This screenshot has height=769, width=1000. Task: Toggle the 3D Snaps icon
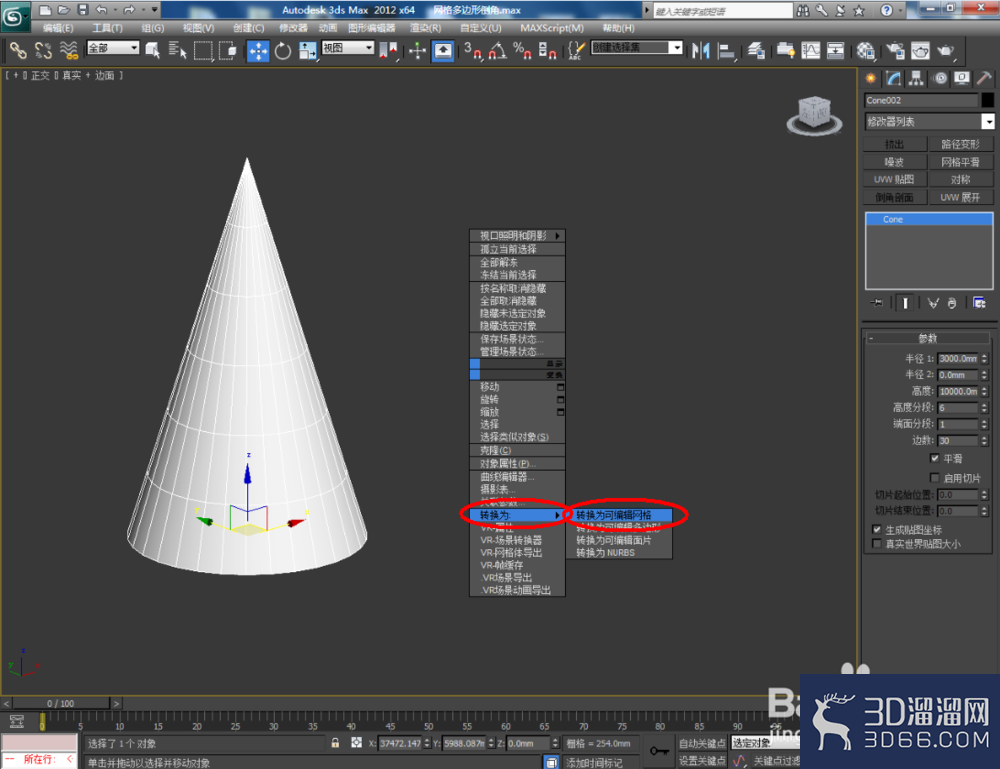point(473,50)
